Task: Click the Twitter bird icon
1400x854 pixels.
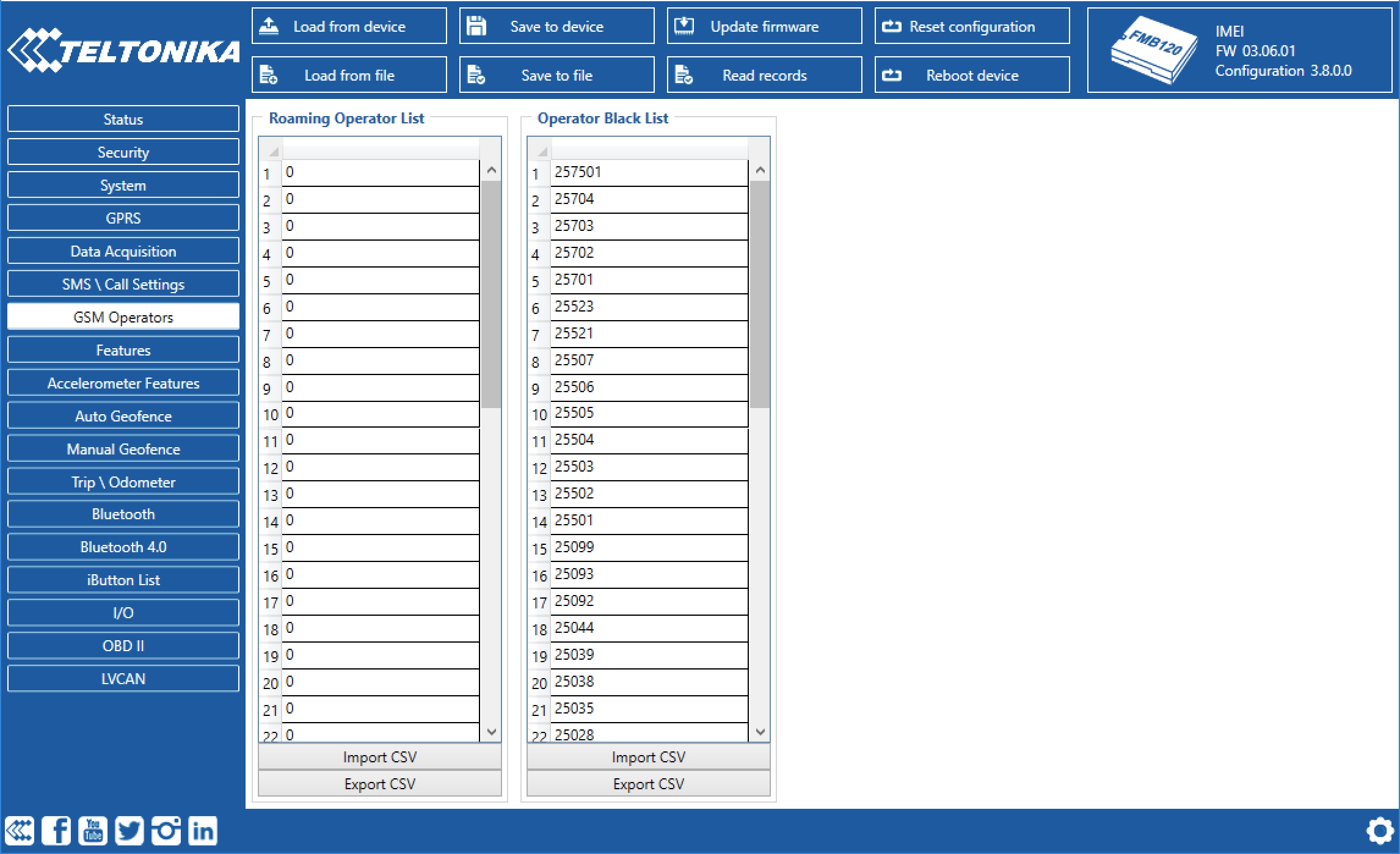Action: coord(129,831)
